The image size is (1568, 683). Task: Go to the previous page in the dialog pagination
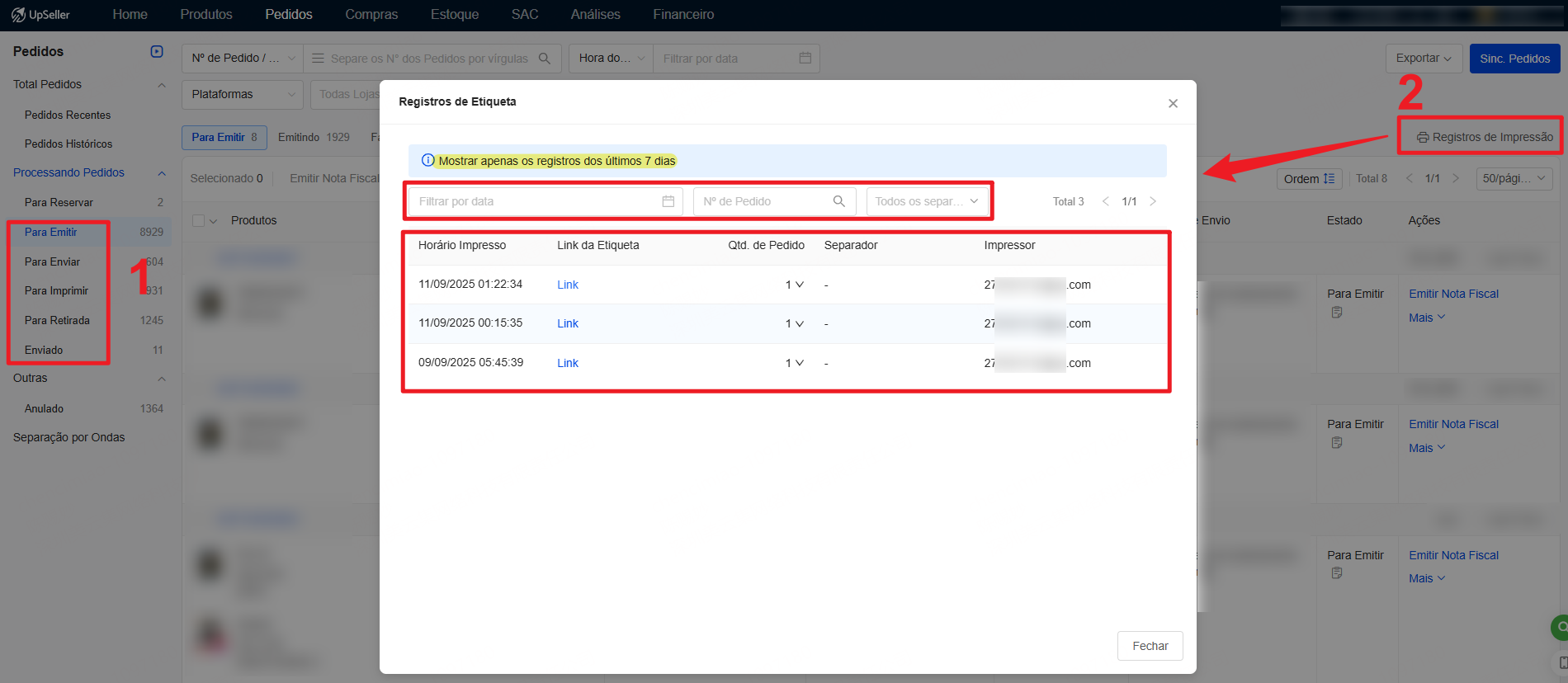tap(1106, 201)
